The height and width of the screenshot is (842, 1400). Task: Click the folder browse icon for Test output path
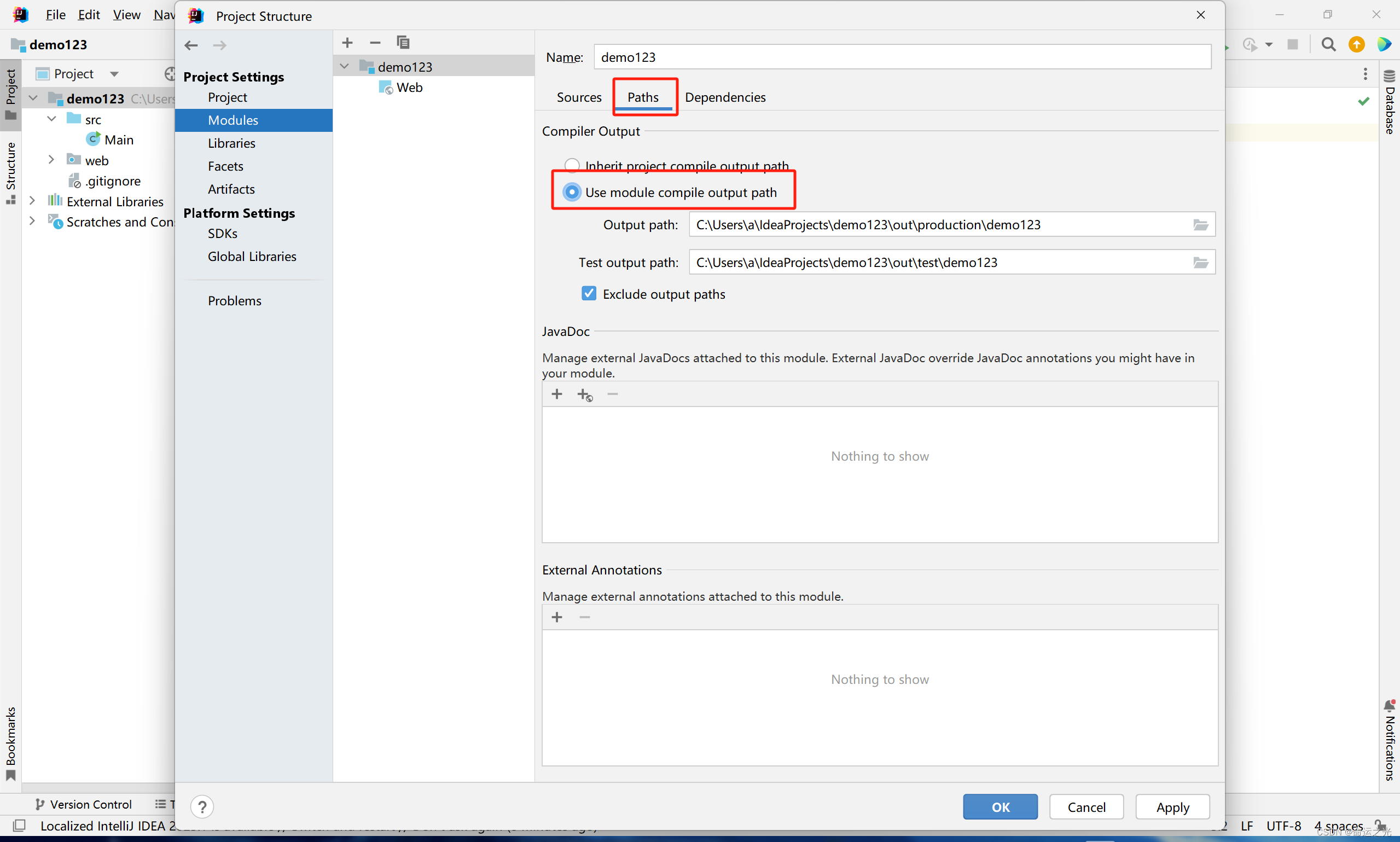click(1200, 262)
